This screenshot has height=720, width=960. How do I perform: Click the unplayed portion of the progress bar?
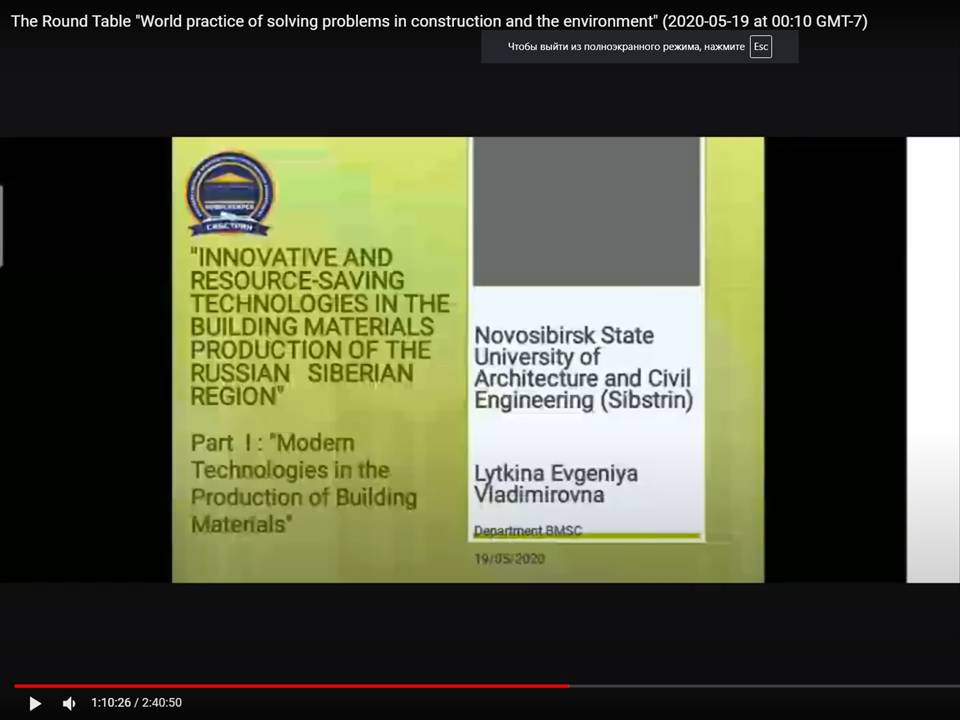coord(765,686)
